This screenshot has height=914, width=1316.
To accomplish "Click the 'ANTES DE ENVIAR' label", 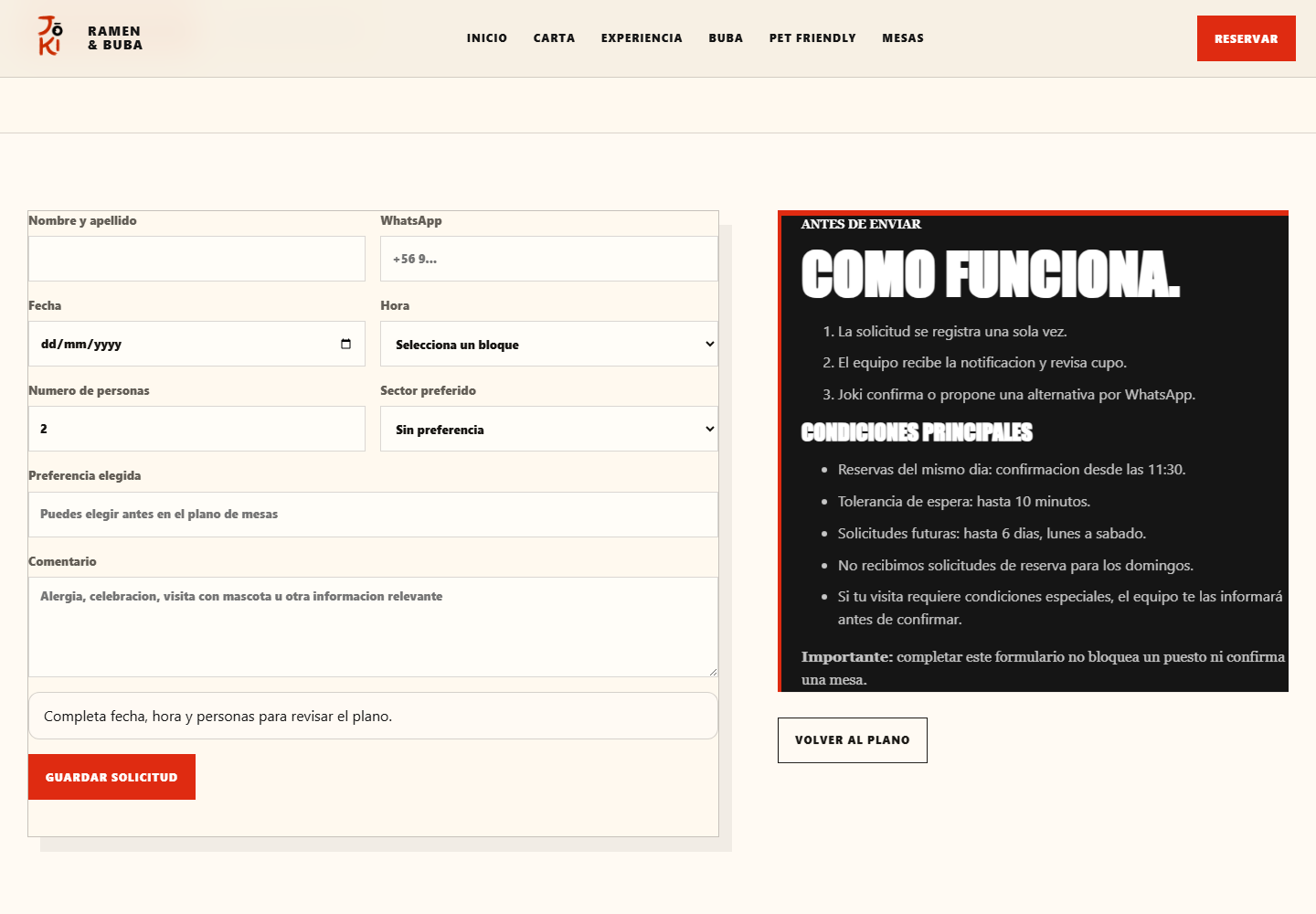I will (x=861, y=224).
